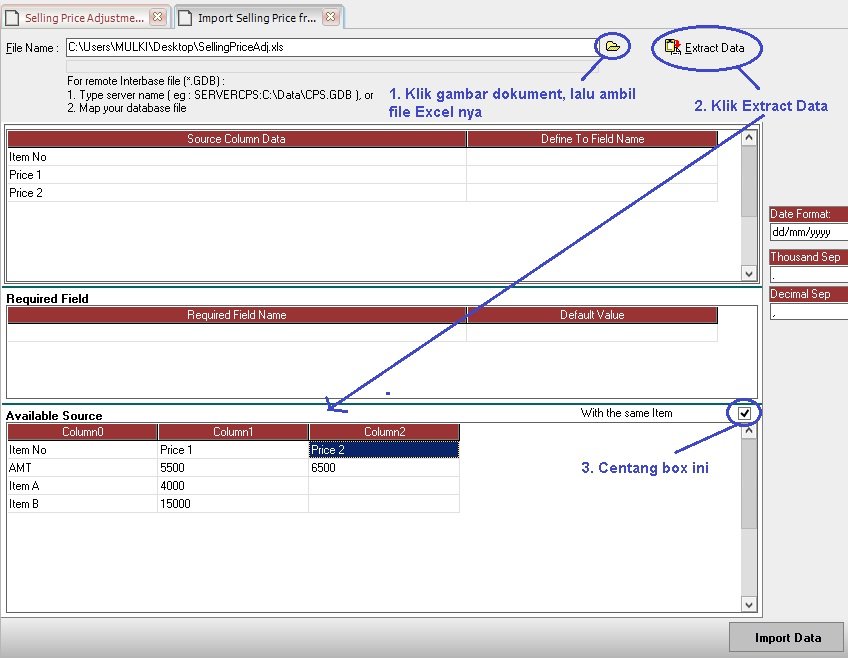Click document icon on Selling Price Adjustment tab

coord(12,18)
